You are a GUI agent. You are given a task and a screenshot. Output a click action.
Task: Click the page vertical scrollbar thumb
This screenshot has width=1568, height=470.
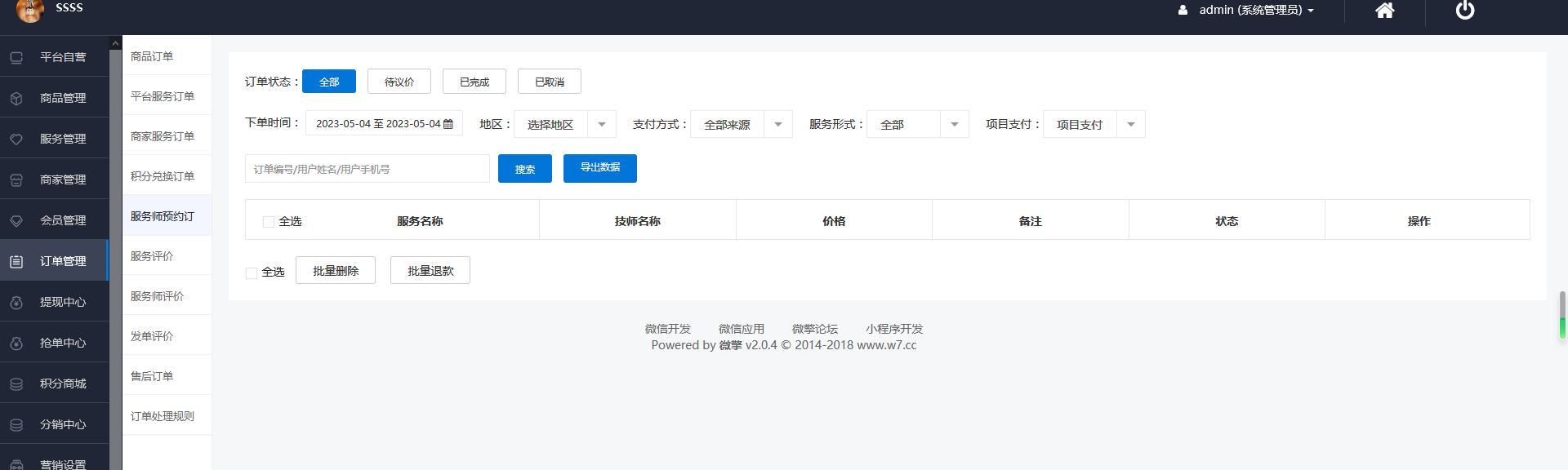tap(1562, 314)
